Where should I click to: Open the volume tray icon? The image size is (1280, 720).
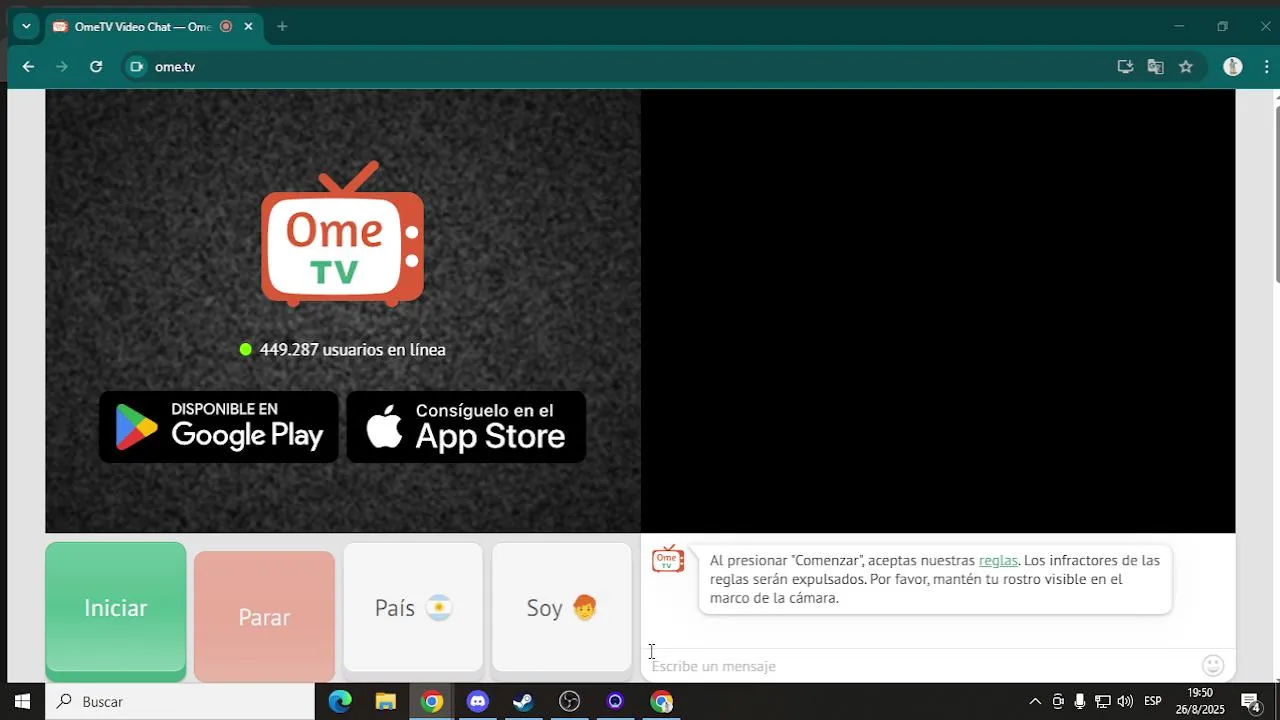pos(1126,702)
